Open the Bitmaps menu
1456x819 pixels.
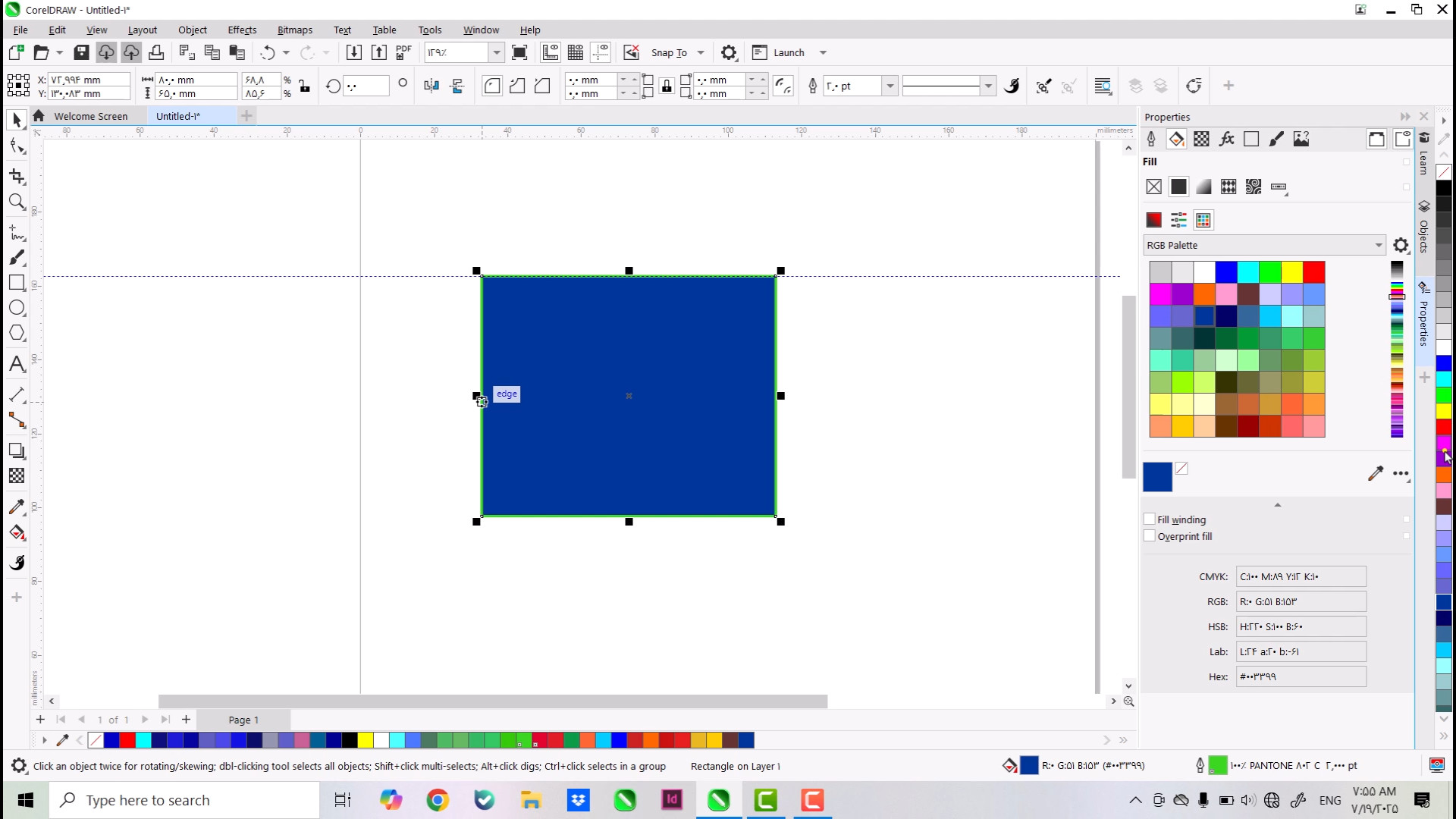[294, 30]
